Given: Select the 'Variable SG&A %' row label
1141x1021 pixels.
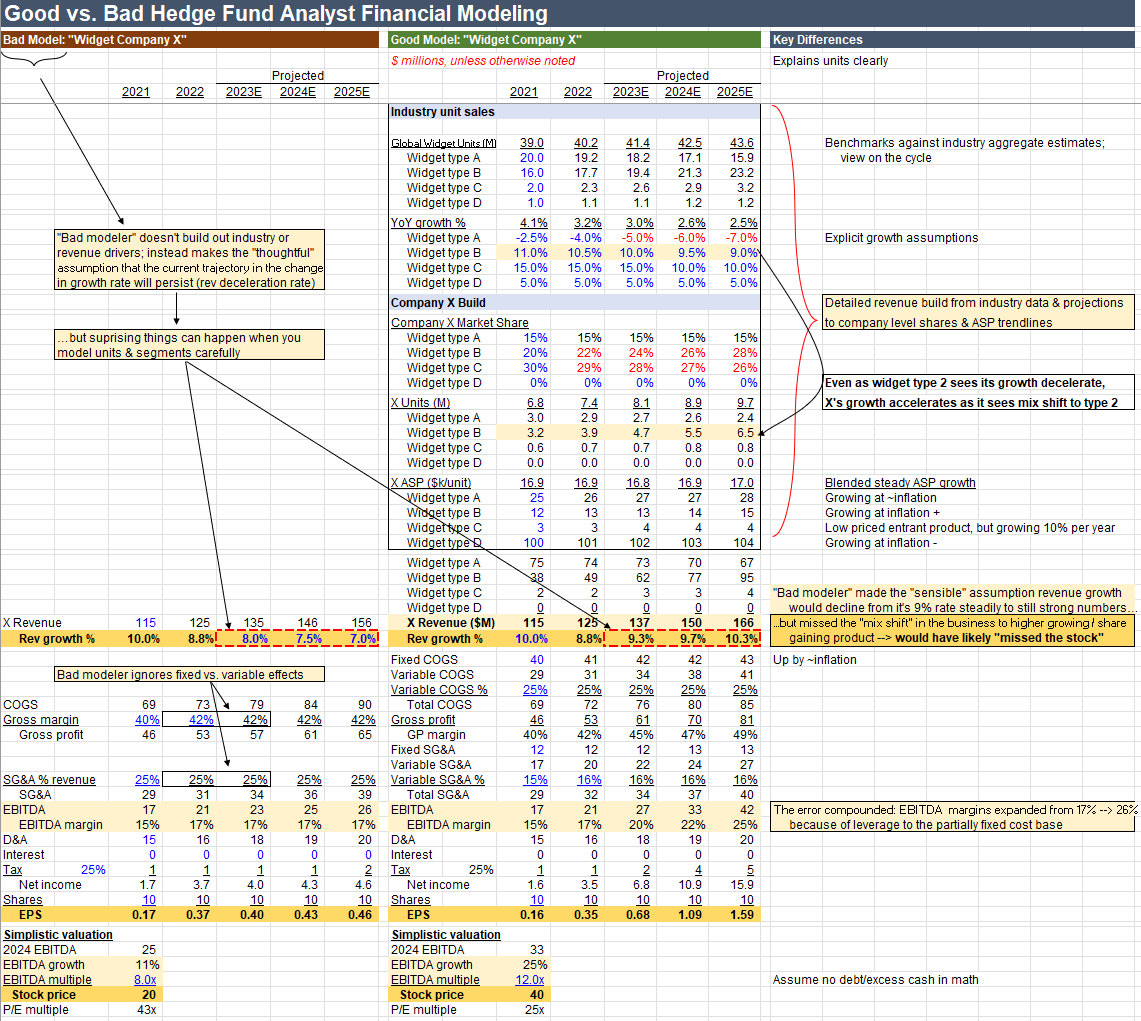Looking at the screenshot, I should point(437,779).
